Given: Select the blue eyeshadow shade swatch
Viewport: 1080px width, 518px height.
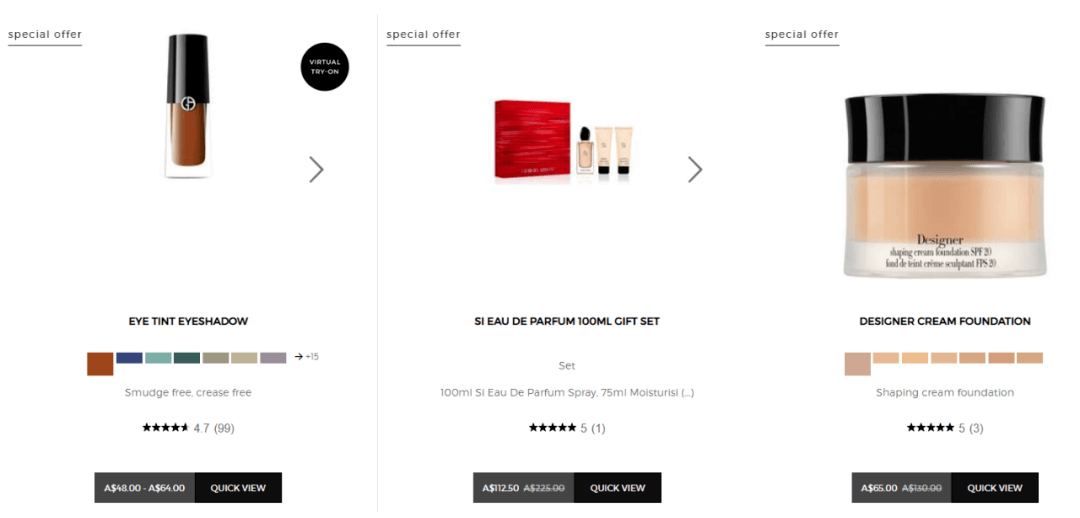Looking at the screenshot, I should click(129, 358).
